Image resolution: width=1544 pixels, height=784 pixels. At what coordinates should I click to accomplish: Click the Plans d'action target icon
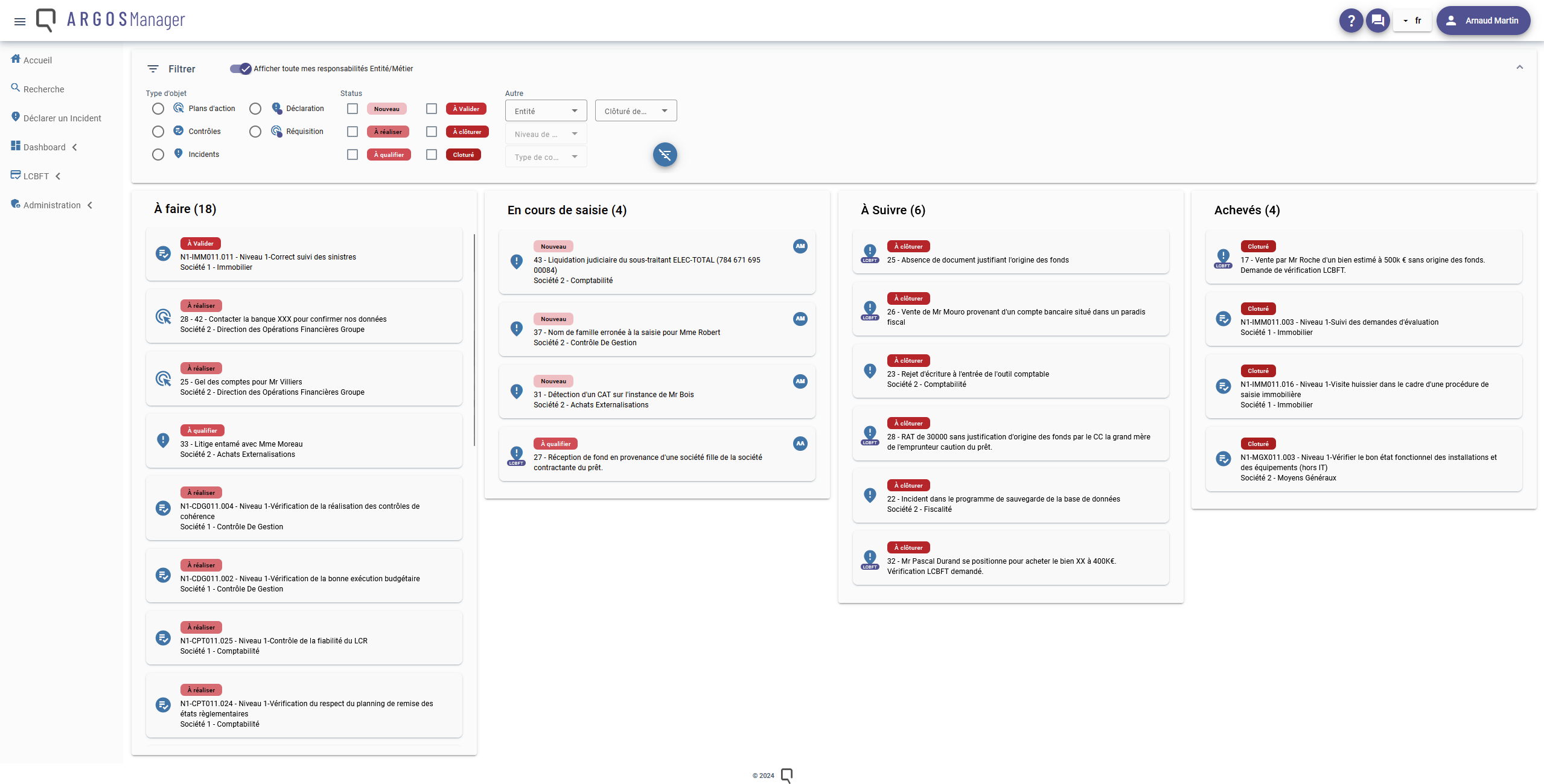(179, 108)
